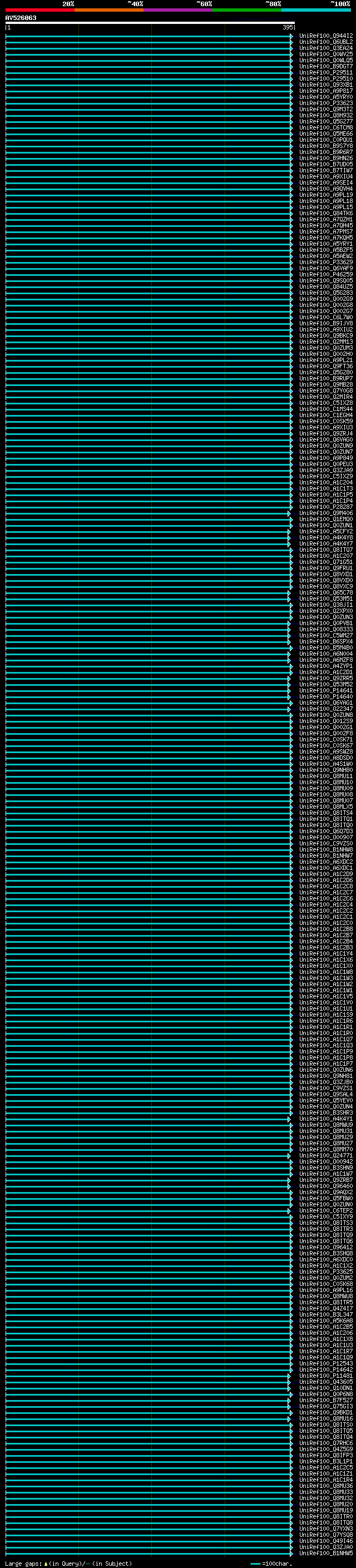
Task: Click the UniRef100_Q08333 label
Action: coord(326,630)
